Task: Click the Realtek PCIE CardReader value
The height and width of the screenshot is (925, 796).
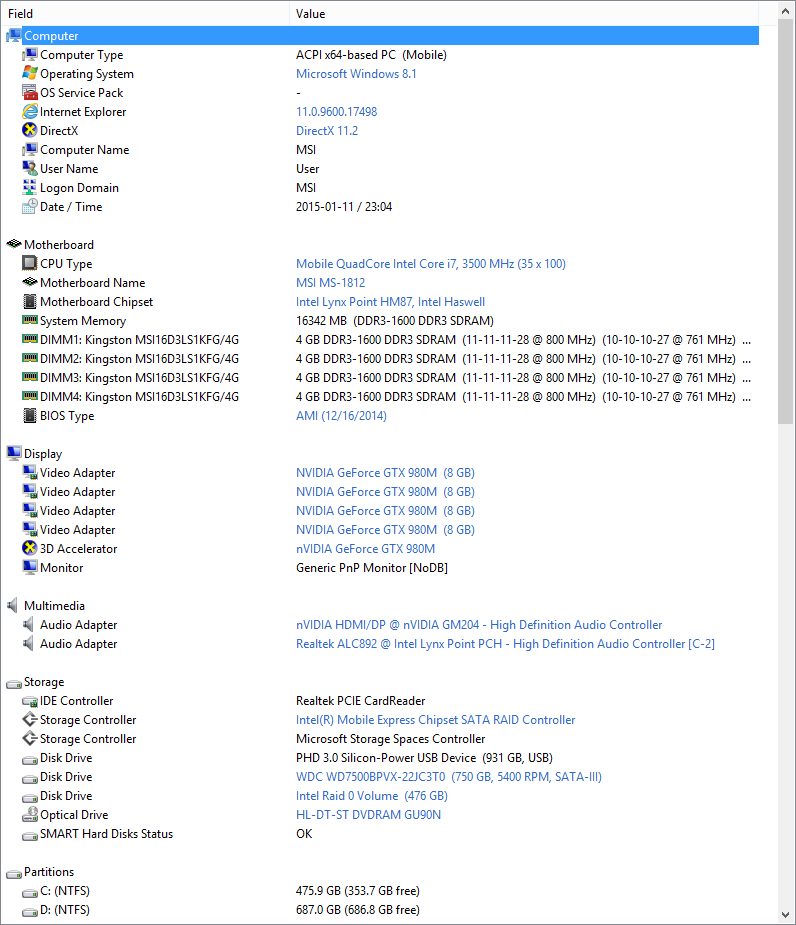Action: [361, 701]
